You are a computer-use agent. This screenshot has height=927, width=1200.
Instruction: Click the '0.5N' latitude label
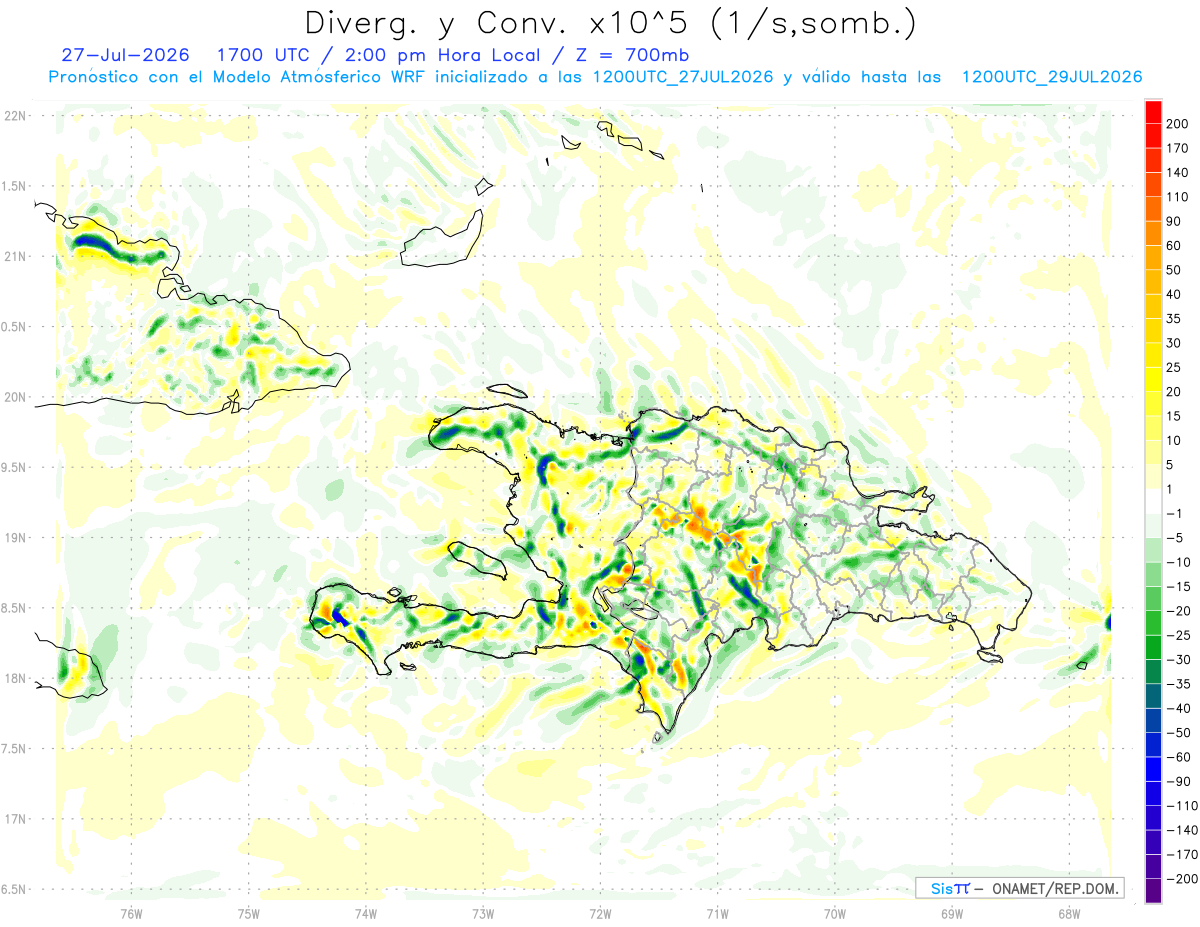tap(14, 327)
